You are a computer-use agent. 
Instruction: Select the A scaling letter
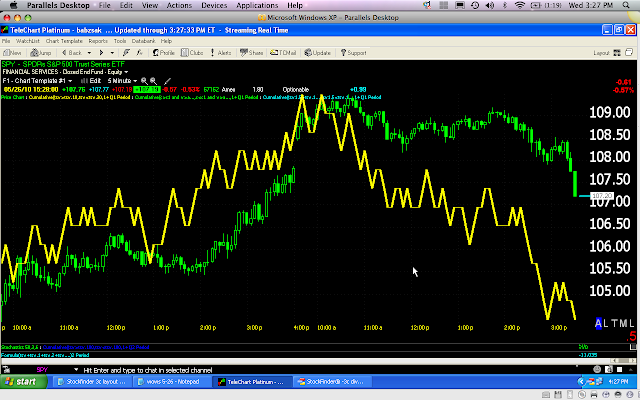pyautogui.click(x=598, y=324)
